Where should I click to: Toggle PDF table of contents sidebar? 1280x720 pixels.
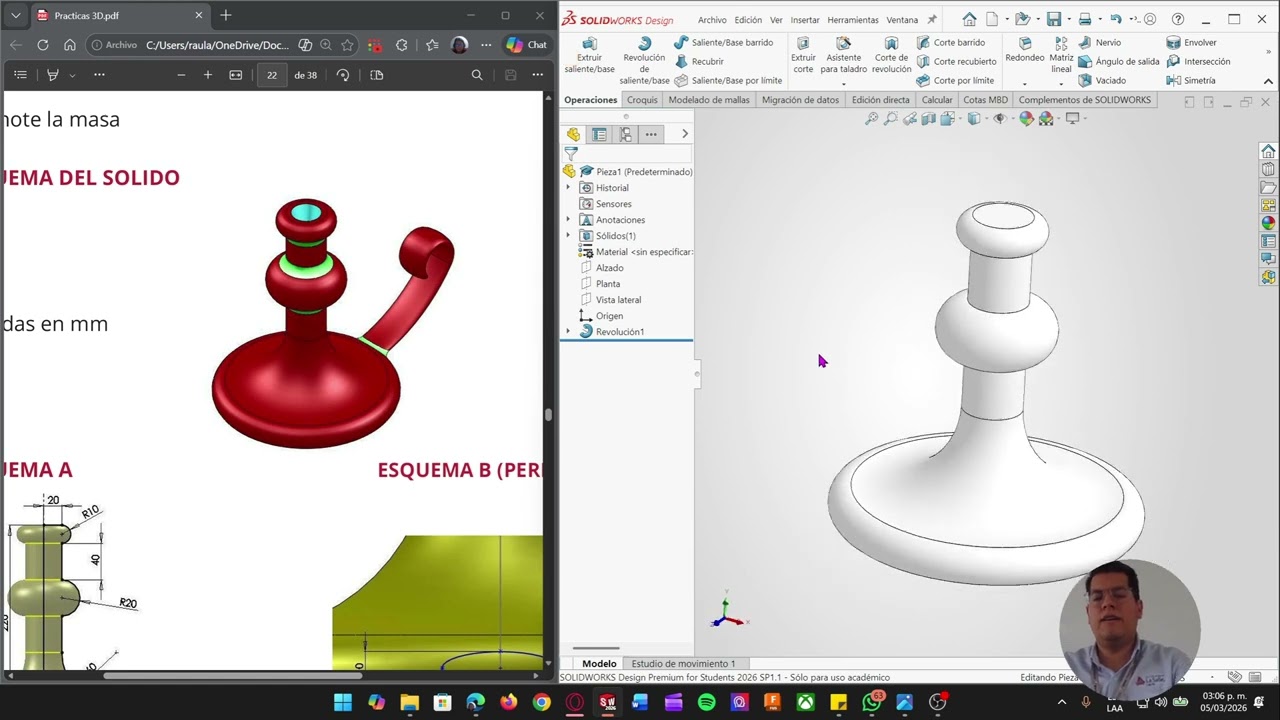pos(20,75)
